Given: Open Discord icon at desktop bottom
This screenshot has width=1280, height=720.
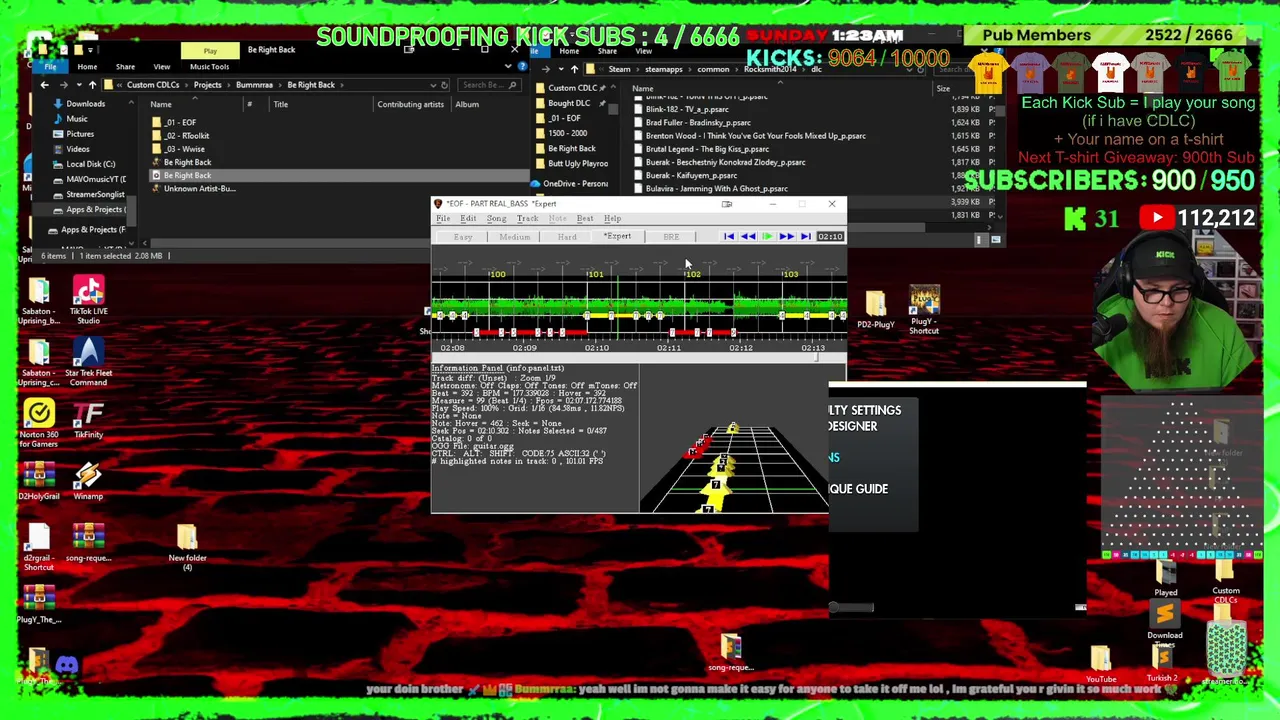Looking at the screenshot, I should click(x=67, y=665).
